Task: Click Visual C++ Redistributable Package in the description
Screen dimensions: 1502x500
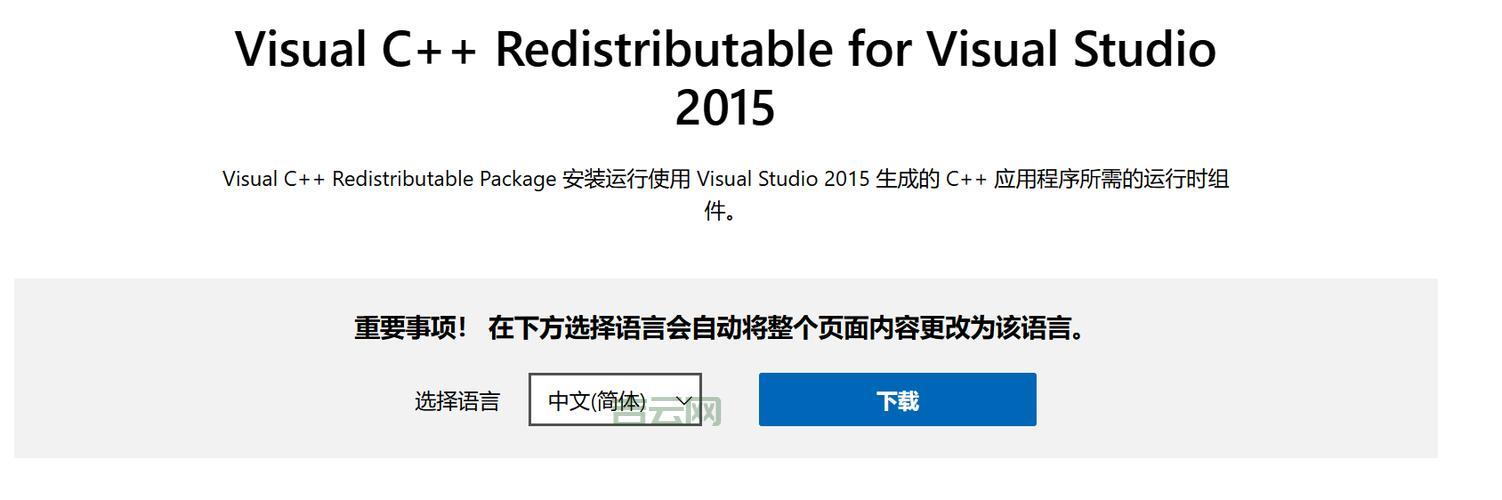Action: click(389, 179)
